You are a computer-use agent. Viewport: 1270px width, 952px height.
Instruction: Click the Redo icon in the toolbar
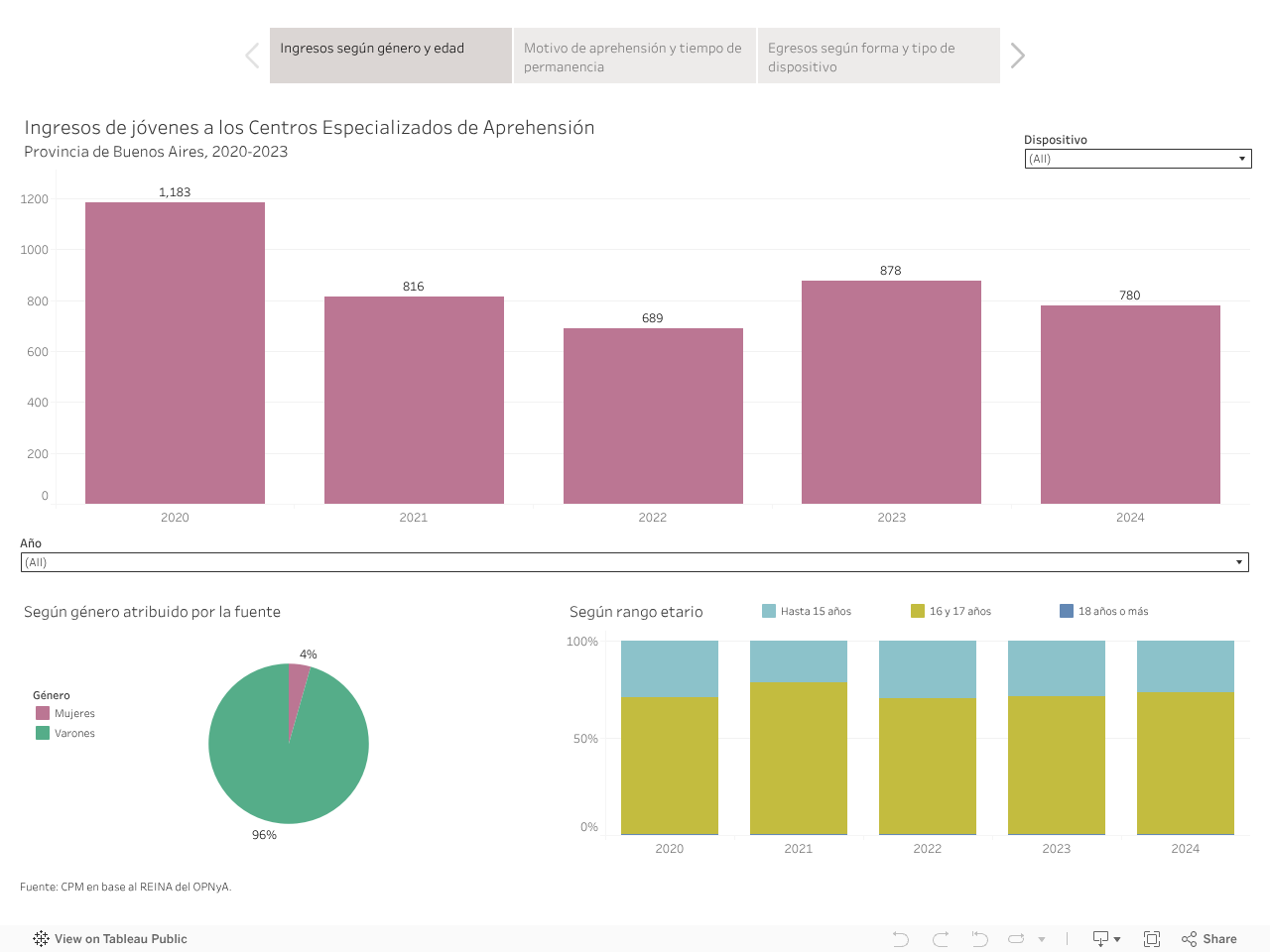click(x=941, y=939)
